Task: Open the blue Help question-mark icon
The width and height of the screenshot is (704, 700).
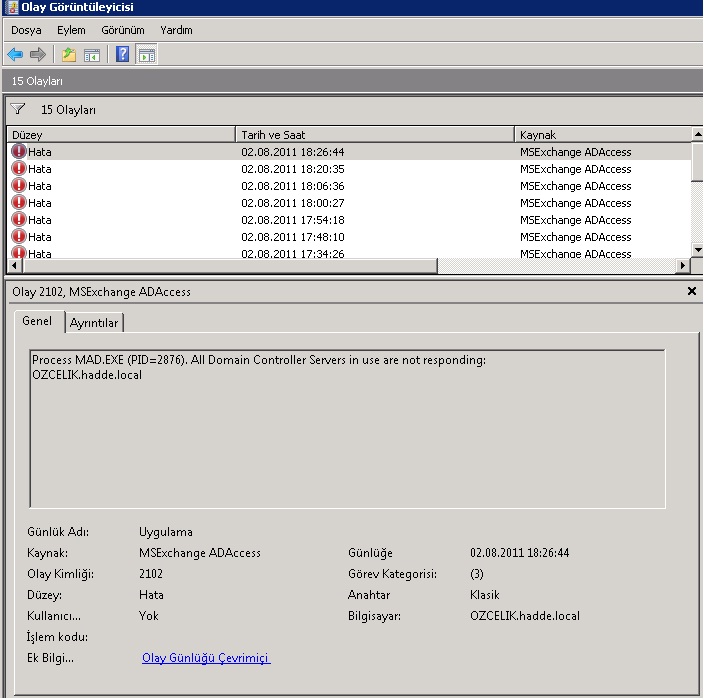Action: pyautogui.click(x=123, y=55)
